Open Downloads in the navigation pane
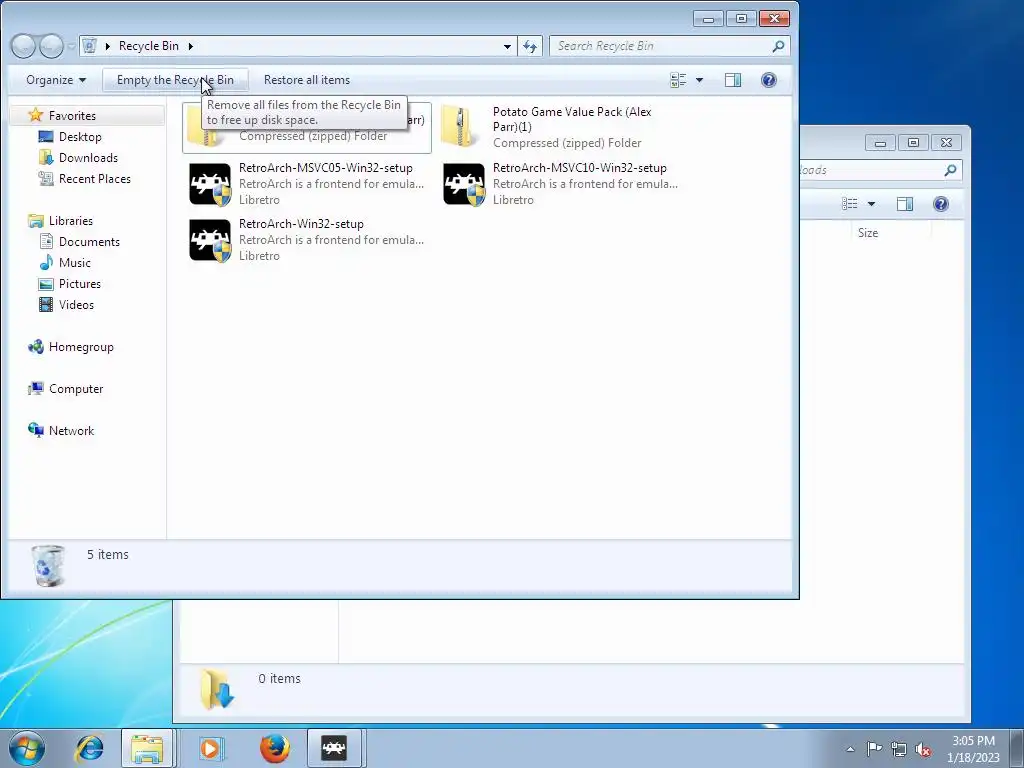This screenshot has height=768, width=1024. [88, 157]
